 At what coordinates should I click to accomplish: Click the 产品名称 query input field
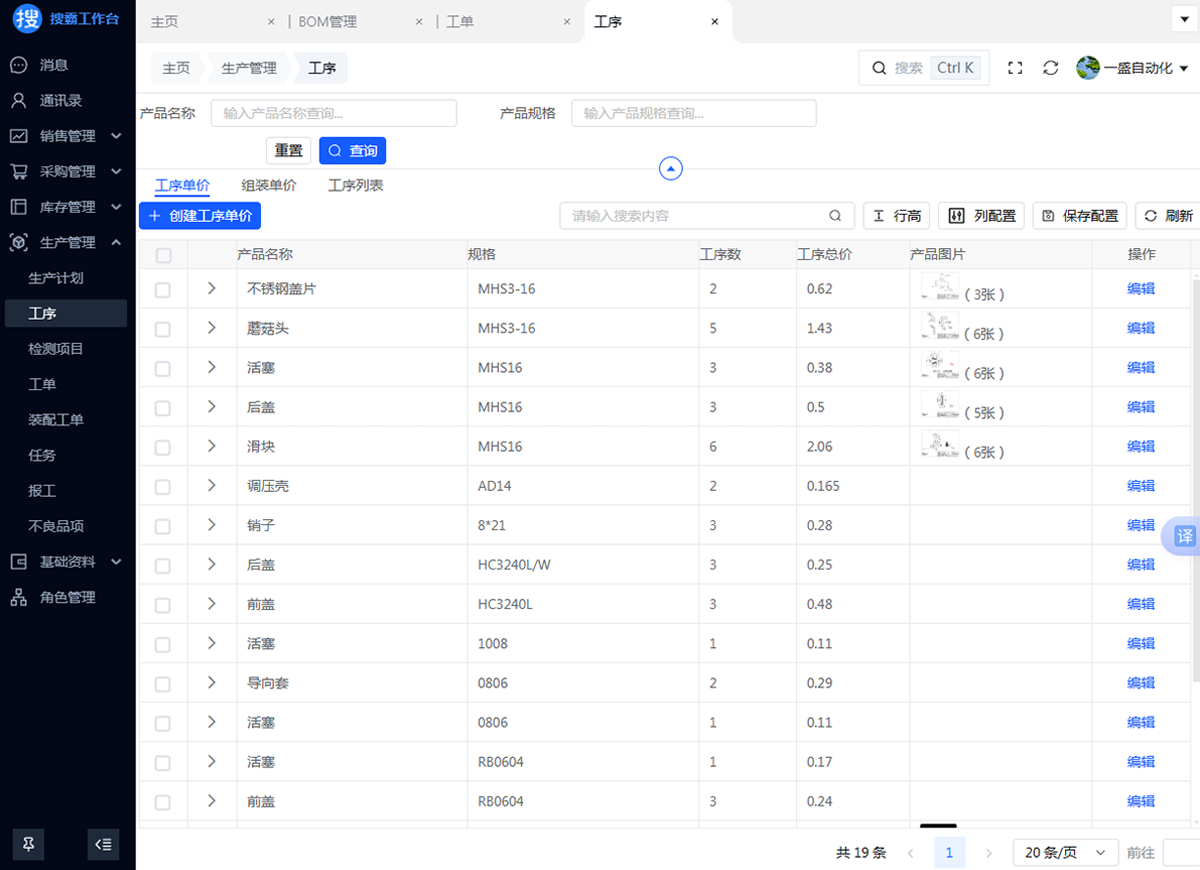(x=333, y=113)
